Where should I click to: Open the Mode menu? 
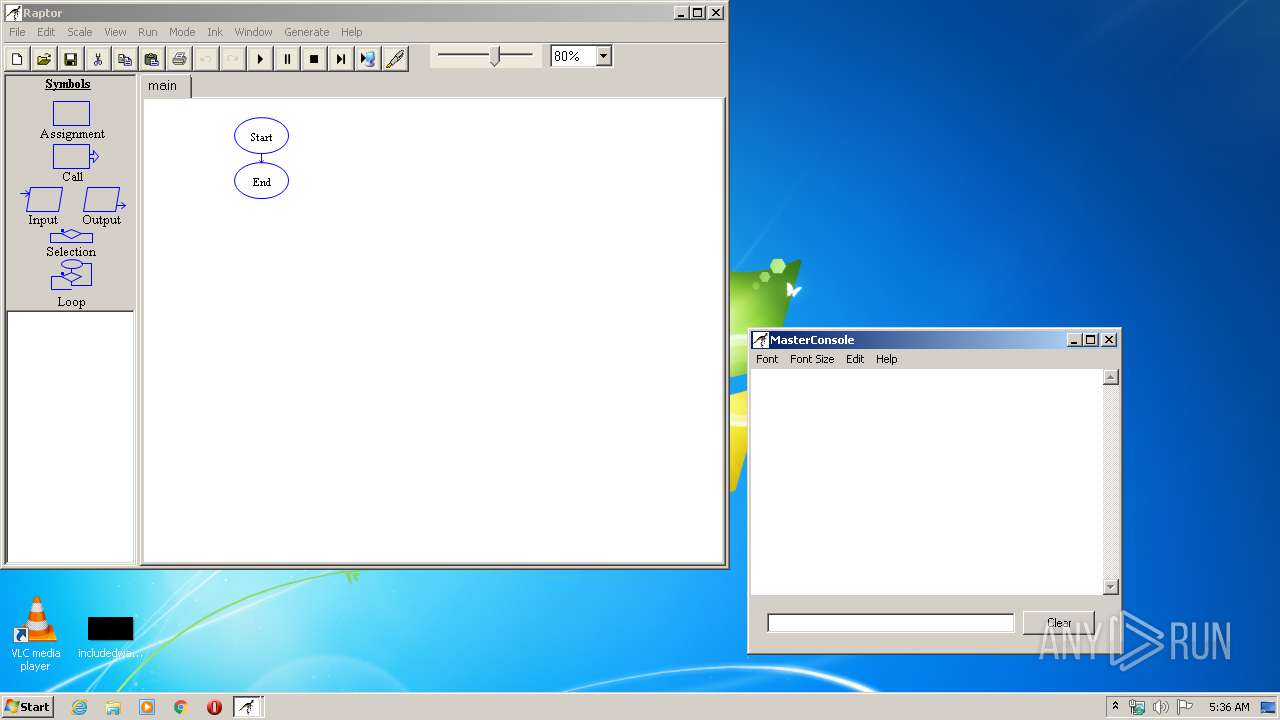pyautogui.click(x=182, y=32)
